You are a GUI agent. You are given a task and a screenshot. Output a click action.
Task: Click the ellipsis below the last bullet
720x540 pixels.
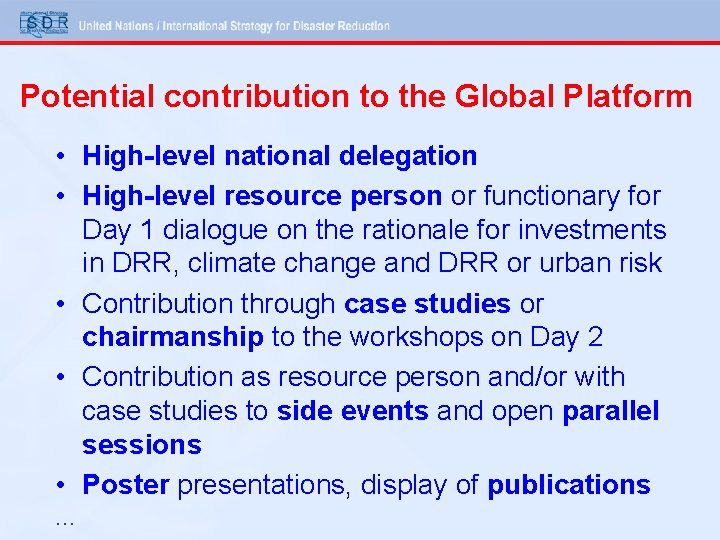click(x=65, y=523)
